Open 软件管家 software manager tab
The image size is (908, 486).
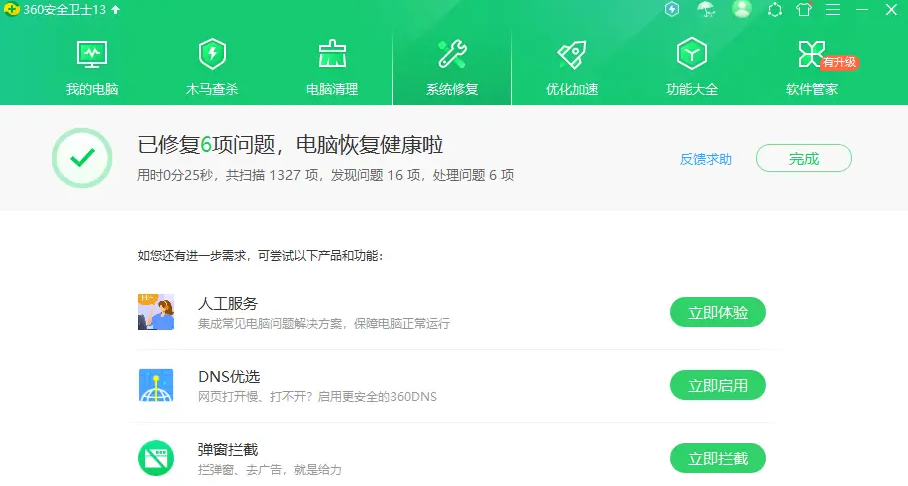pyautogui.click(x=812, y=67)
